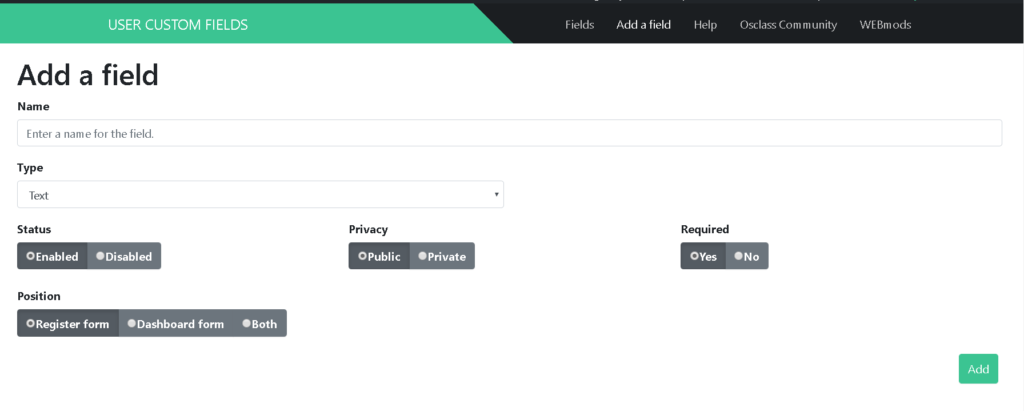Choose Private privacy option
This screenshot has width=1024, height=411.
(442, 256)
